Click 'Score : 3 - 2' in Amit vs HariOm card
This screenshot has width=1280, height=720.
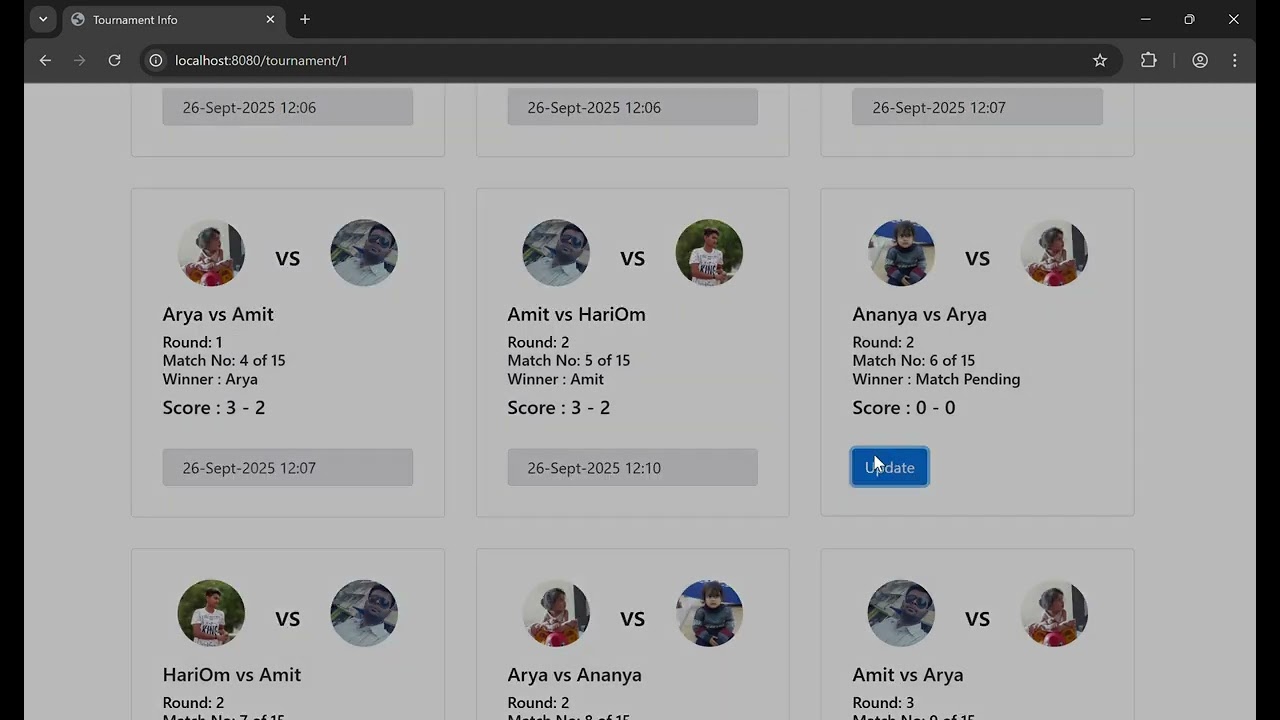pos(559,407)
